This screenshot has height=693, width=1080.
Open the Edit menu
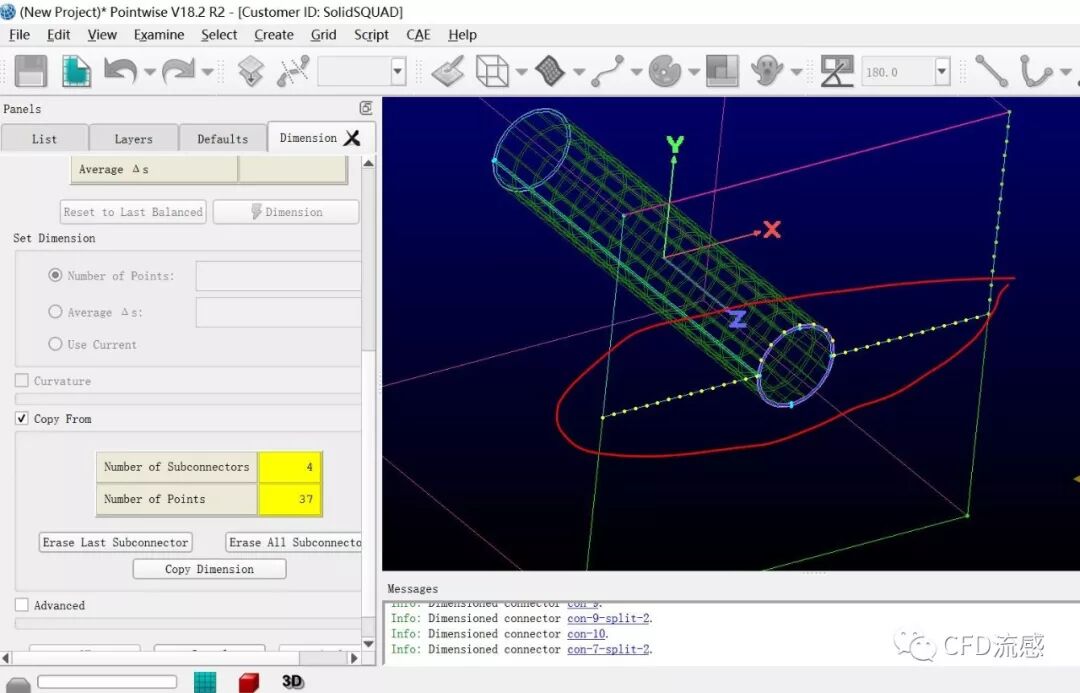point(59,34)
